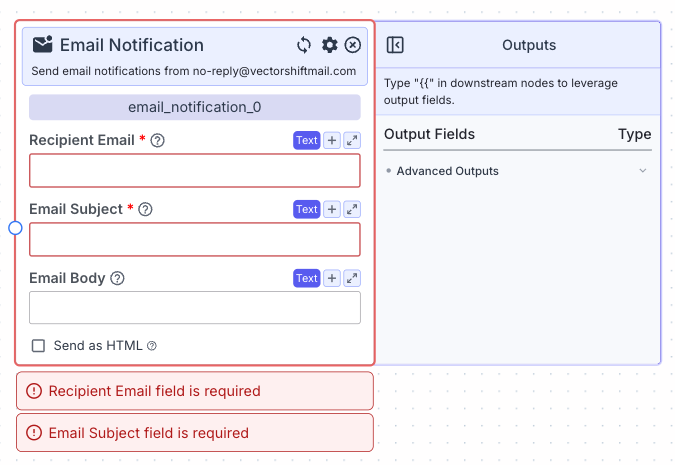The width and height of the screenshot is (675, 465).
Task: Click the Outputs panel title
Action: 529,45
